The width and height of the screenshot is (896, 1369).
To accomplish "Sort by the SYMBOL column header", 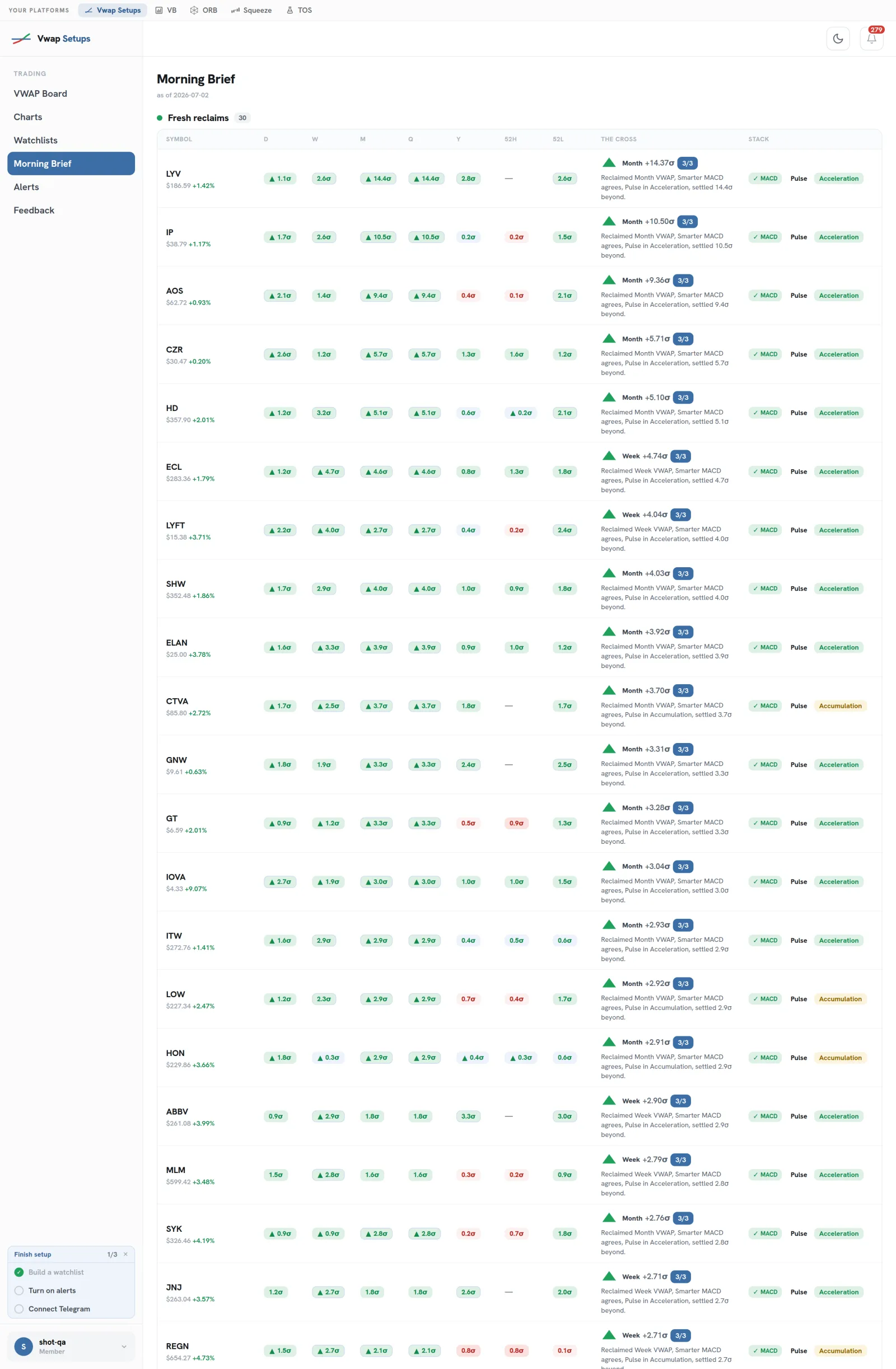I will 179,139.
